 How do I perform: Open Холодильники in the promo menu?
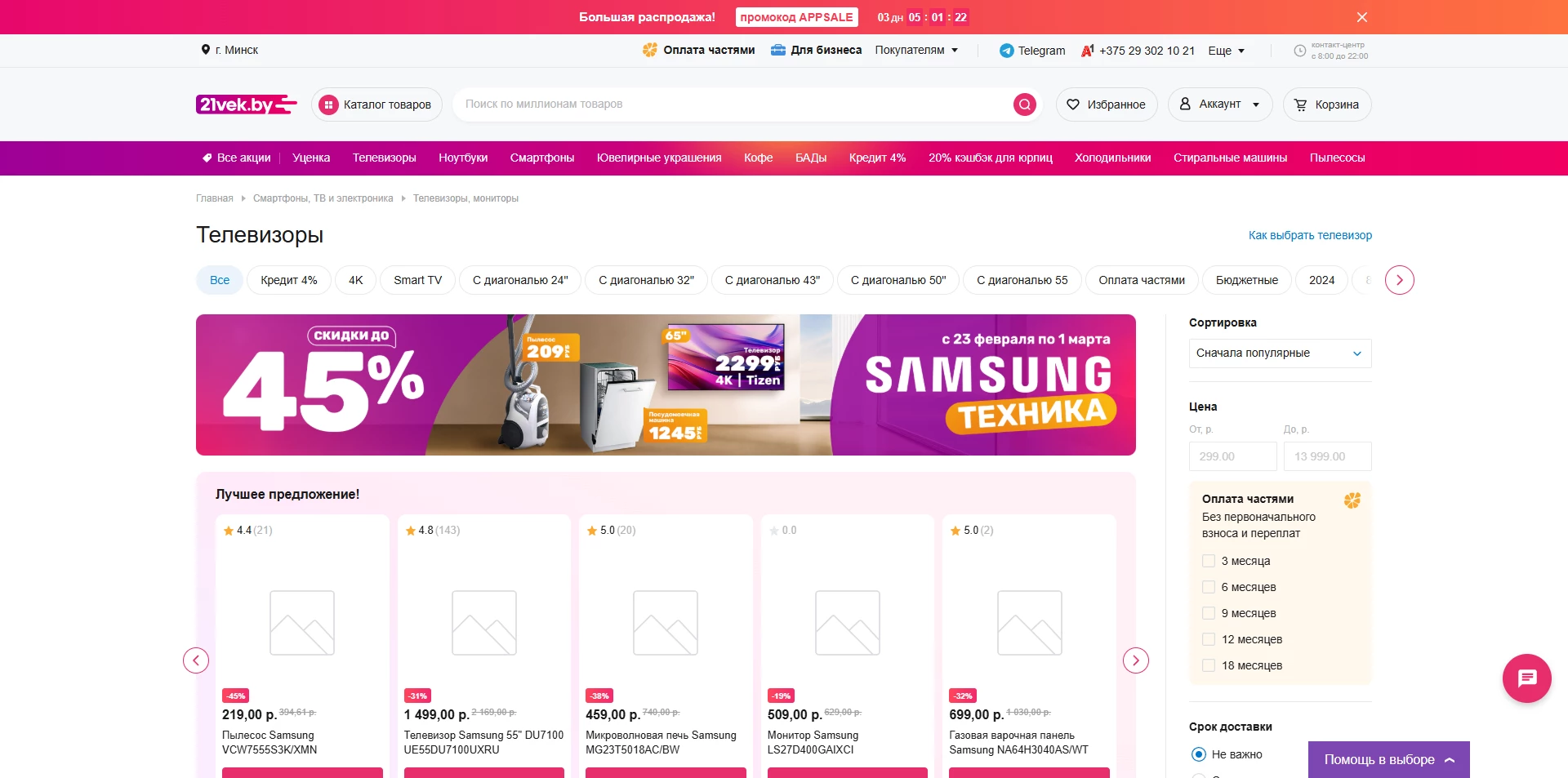pyautogui.click(x=1112, y=158)
